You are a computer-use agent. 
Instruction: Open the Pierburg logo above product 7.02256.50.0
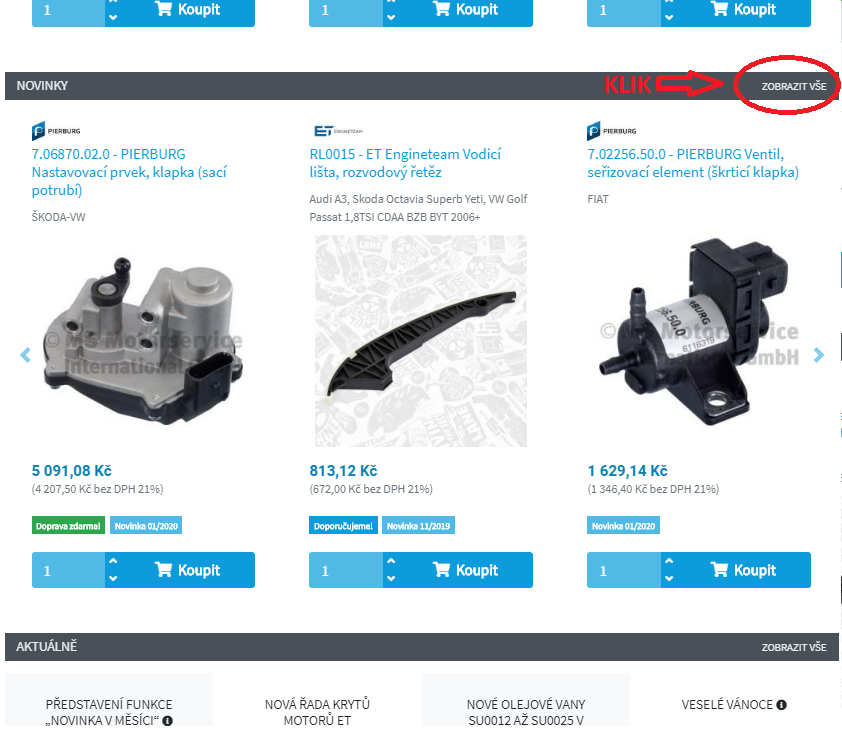tap(612, 131)
